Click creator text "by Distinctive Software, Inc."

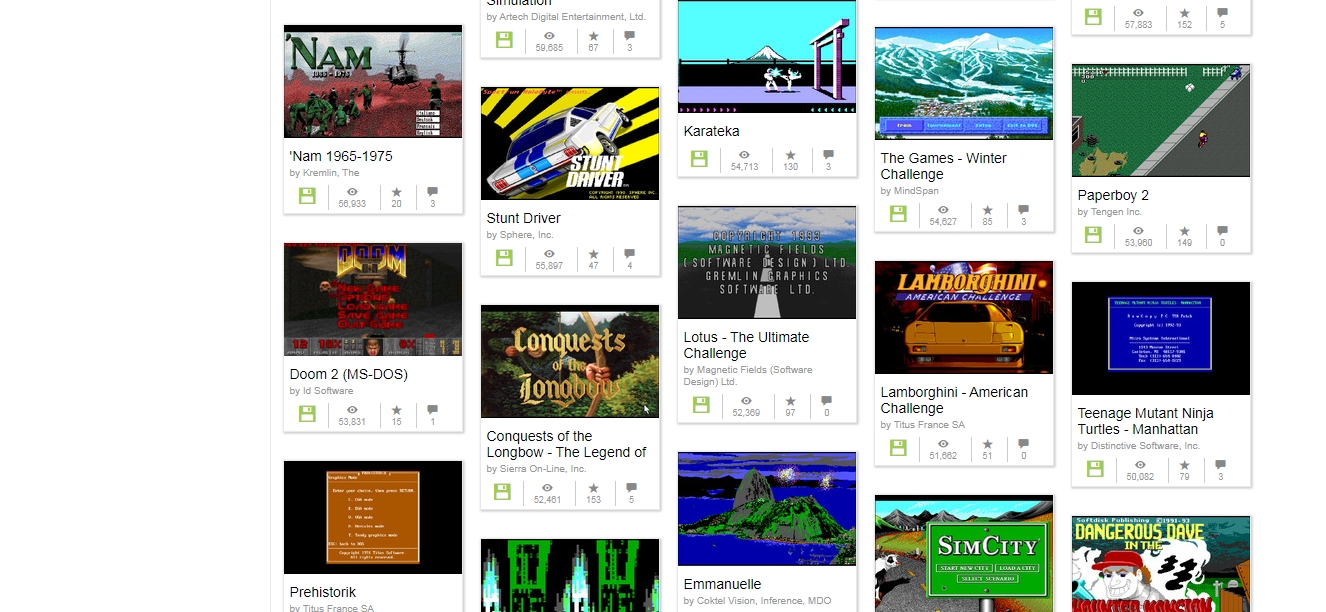(1138, 446)
